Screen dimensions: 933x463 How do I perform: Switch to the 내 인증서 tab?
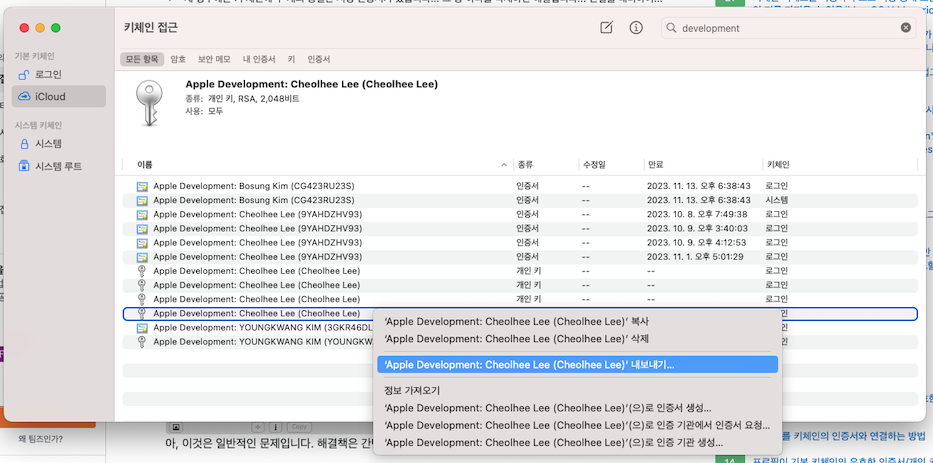point(259,59)
